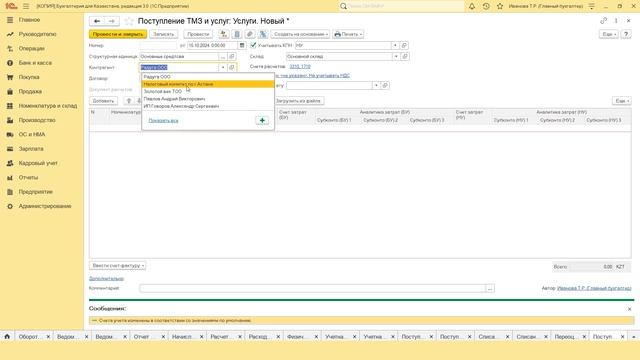Open the history clock icon

(x=486, y=6)
